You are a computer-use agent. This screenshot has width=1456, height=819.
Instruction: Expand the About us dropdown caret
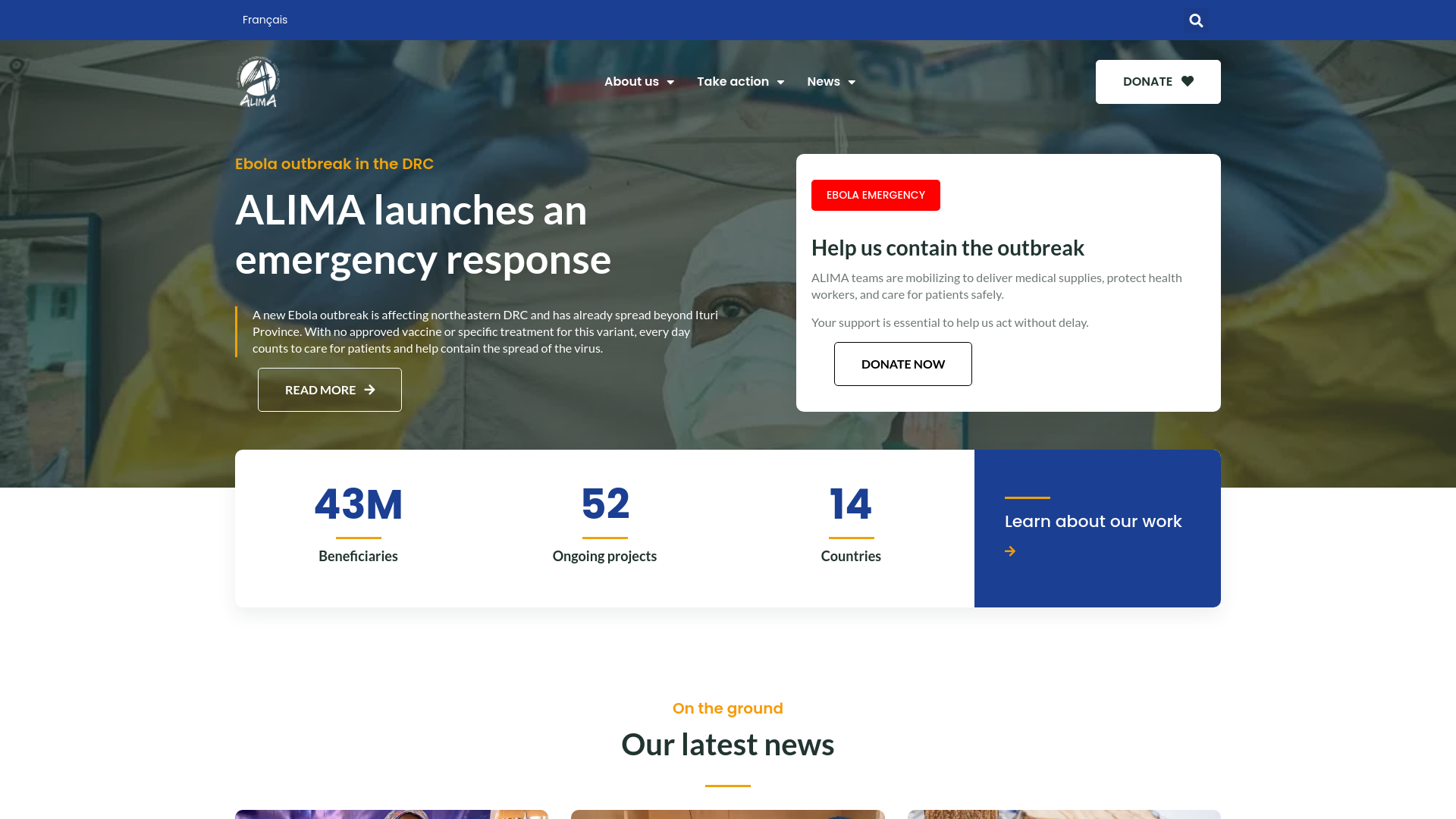[670, 82]
